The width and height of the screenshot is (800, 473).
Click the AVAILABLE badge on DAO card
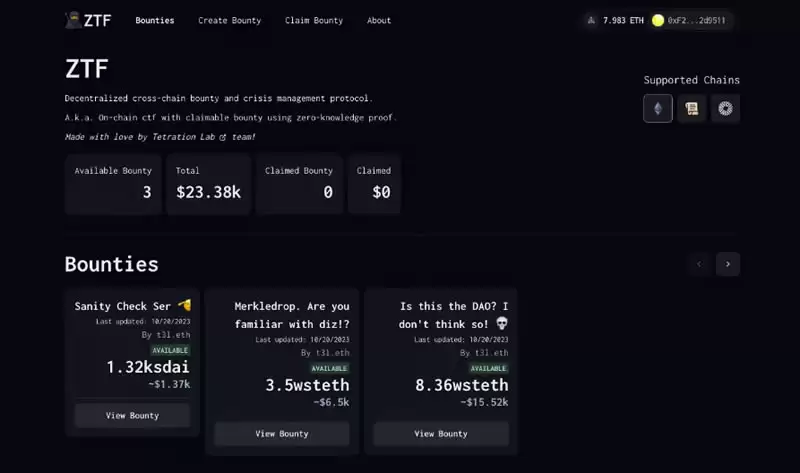click(x=488, y=368)
